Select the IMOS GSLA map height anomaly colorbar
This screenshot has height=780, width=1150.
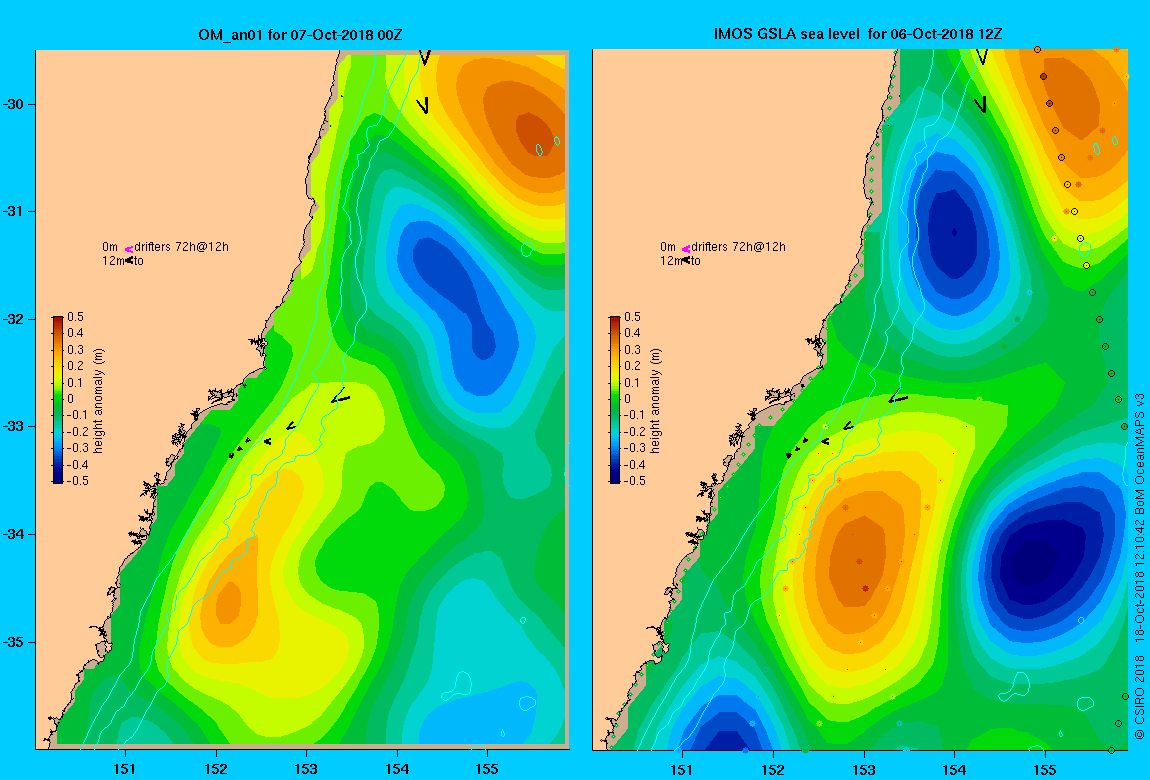[615, 400]
